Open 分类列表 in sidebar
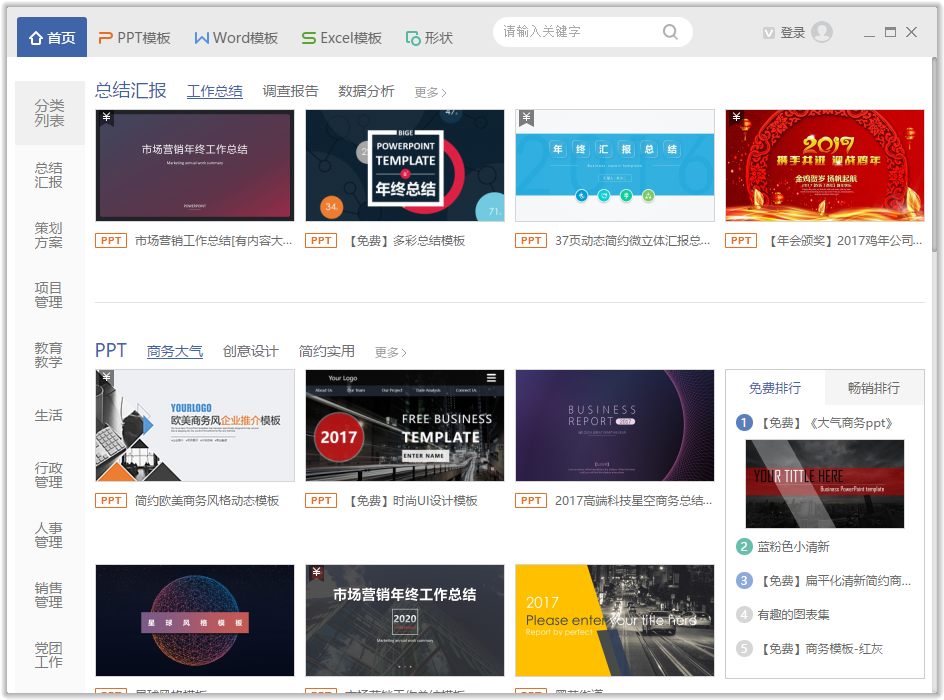The width and height of the screenshot is (944, 700). (49, 113)
